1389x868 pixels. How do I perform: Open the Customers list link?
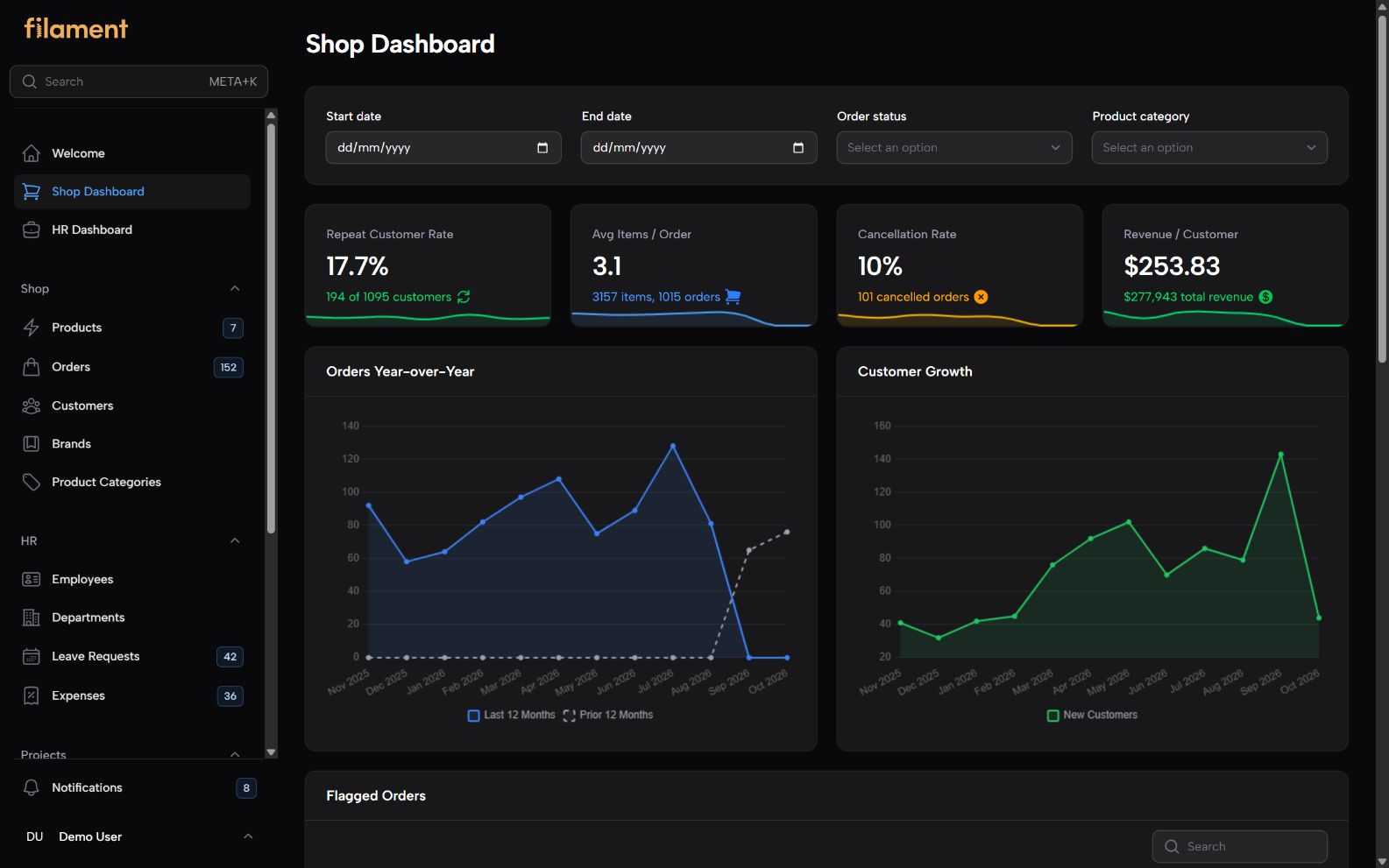click(132, 406)
